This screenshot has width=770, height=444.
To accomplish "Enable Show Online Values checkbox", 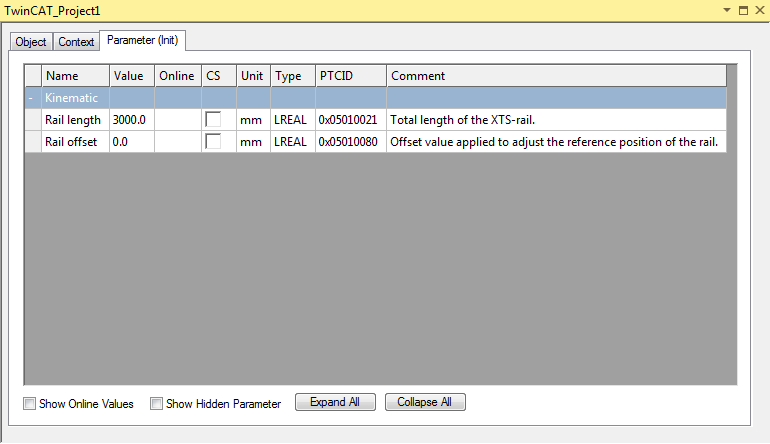I will point(29,404).
